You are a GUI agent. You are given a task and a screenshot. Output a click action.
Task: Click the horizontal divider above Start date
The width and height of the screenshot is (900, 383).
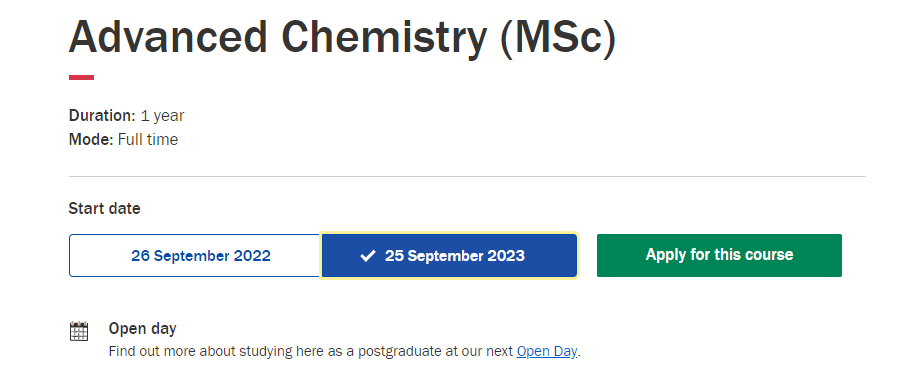point(467,176)
